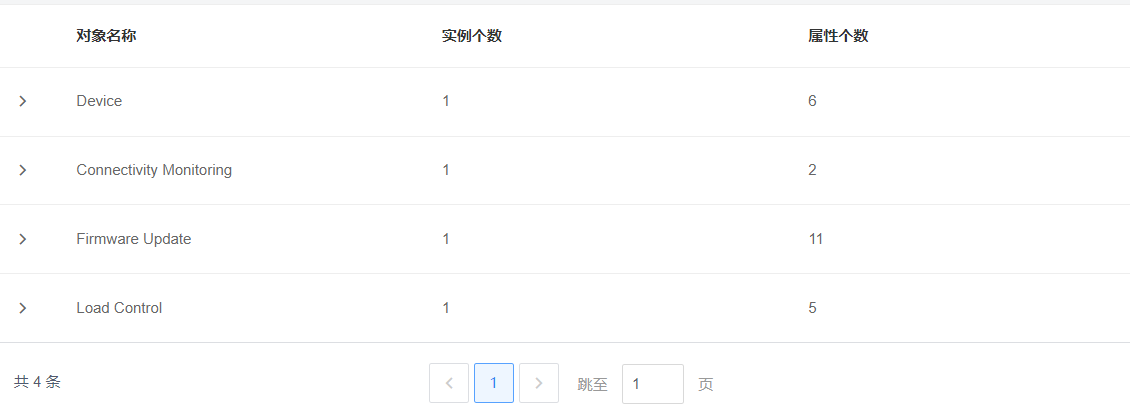Image resolution: width=1130 pixels, height=409 pixels.
Task: Click Connectivity Monitoring attribute count 2
Action: 812,170
